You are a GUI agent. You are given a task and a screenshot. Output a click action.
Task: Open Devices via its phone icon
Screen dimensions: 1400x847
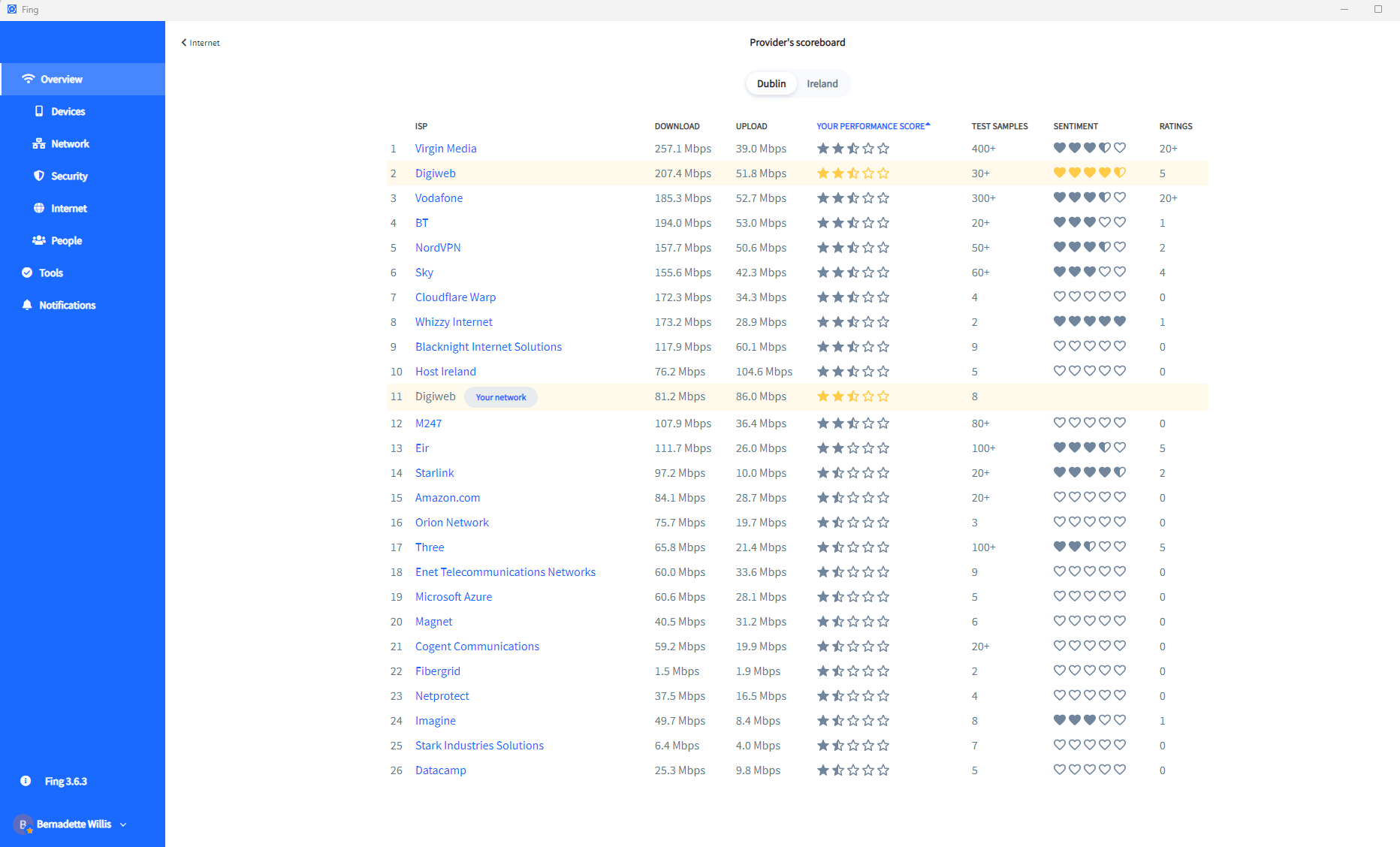tap(39, 111)
